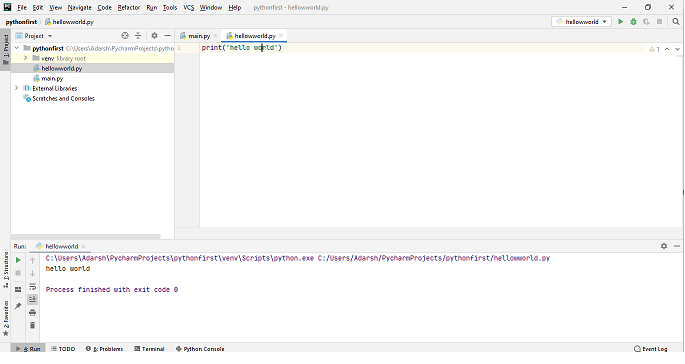Collapse all in Project panel
The width and height of the screenshot is (685, 364).
click(138, 36)
